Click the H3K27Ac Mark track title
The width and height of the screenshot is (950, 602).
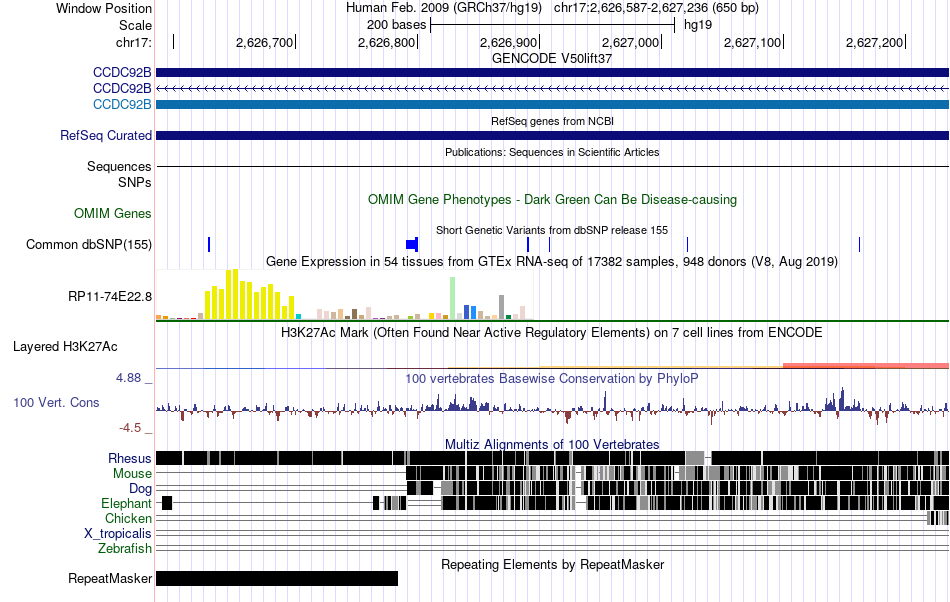coord(552,332)
